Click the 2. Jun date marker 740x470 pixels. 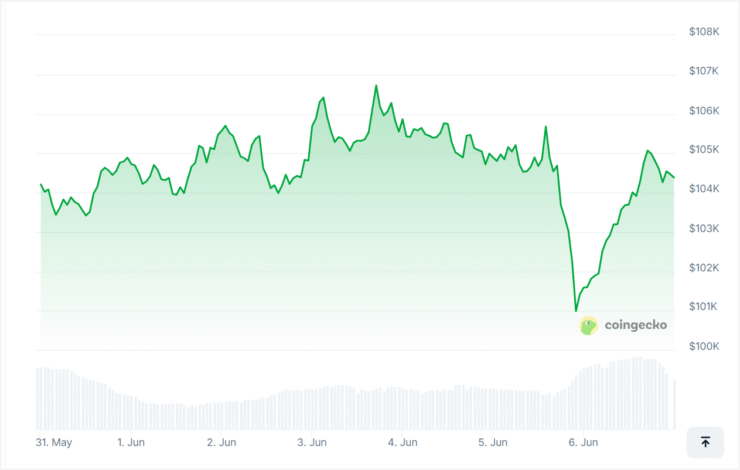pyautogui.click(x=221, y=443)
